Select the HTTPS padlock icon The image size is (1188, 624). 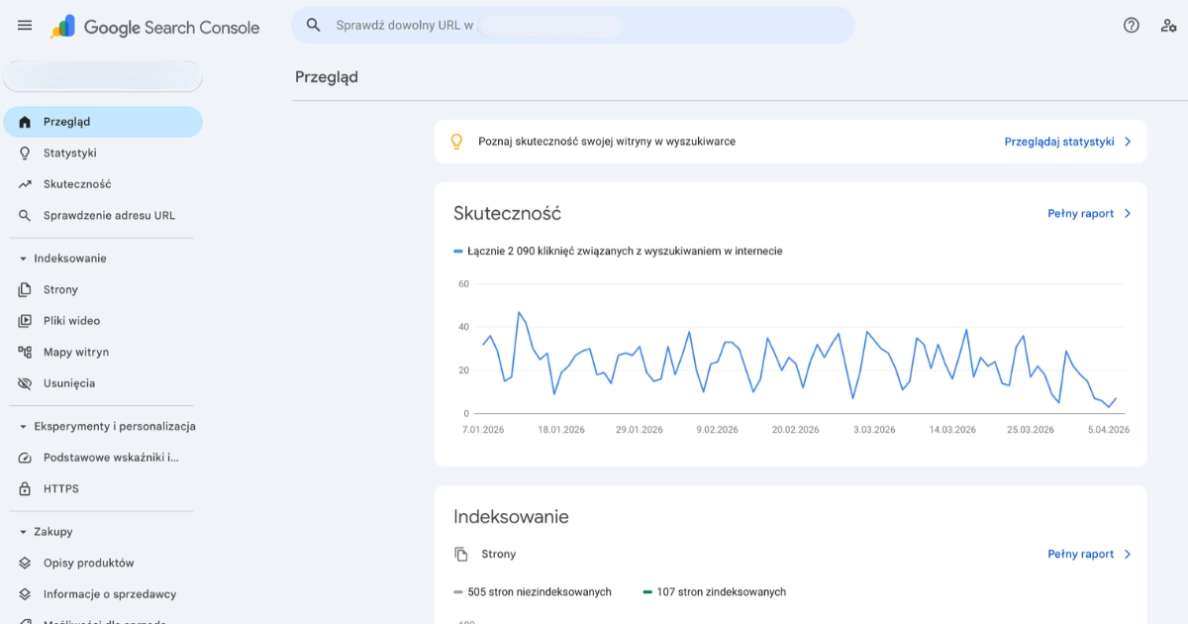pos(24,488)
